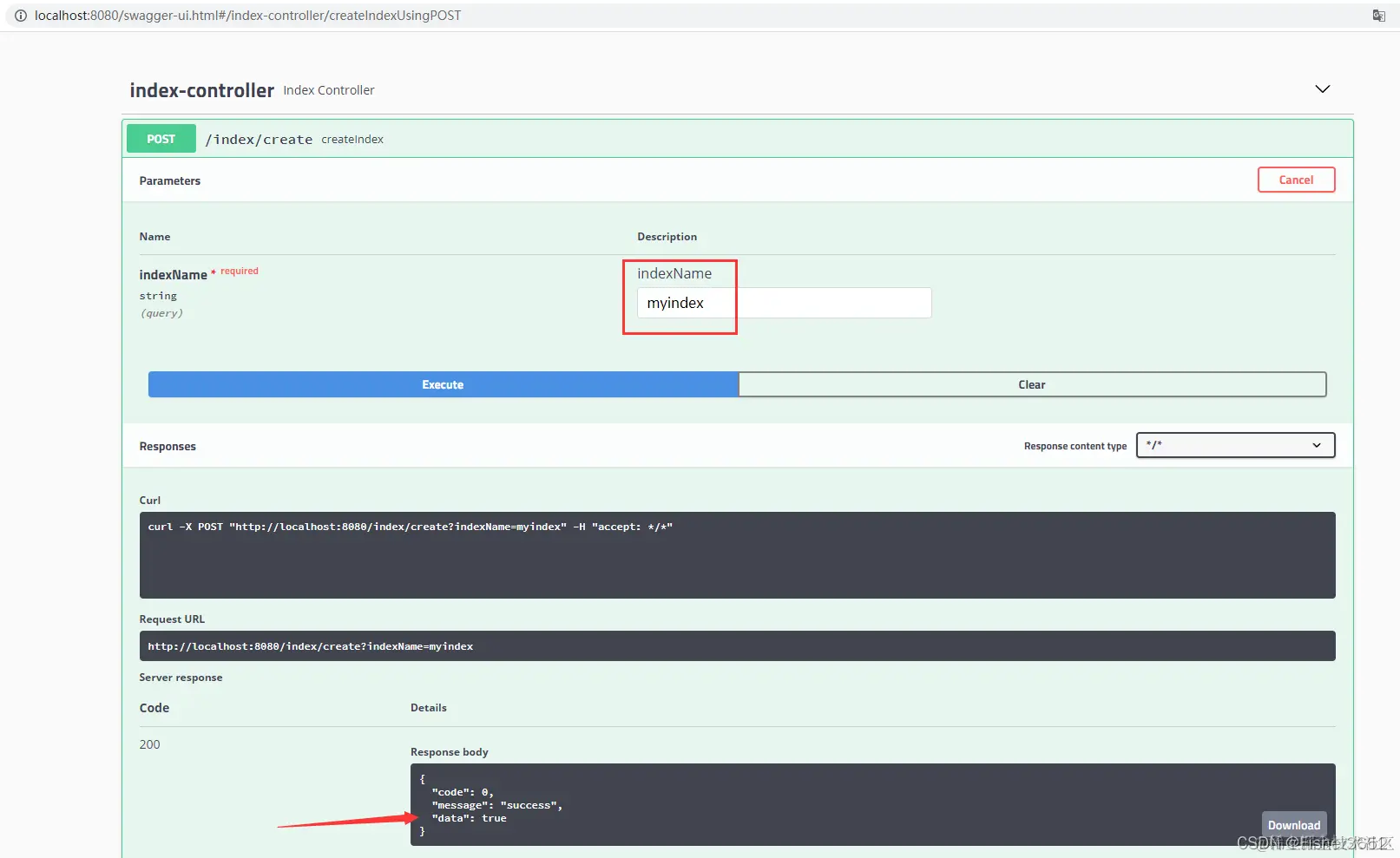The image size is (1400, 858).
Task: Click the createIndex summary text
Action: (x=352, y=140)
